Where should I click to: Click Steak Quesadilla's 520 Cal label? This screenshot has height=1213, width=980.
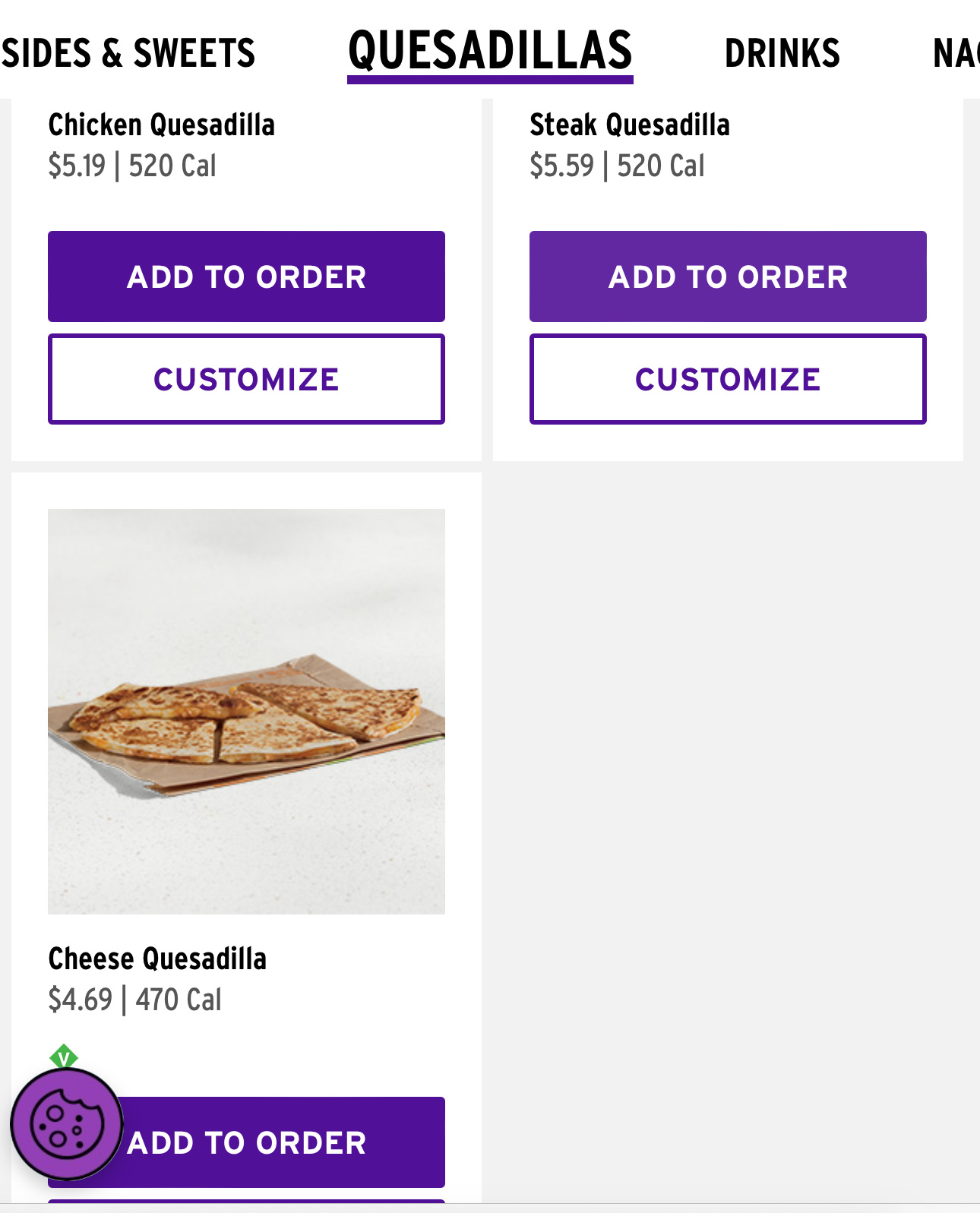tap(660, 166)
